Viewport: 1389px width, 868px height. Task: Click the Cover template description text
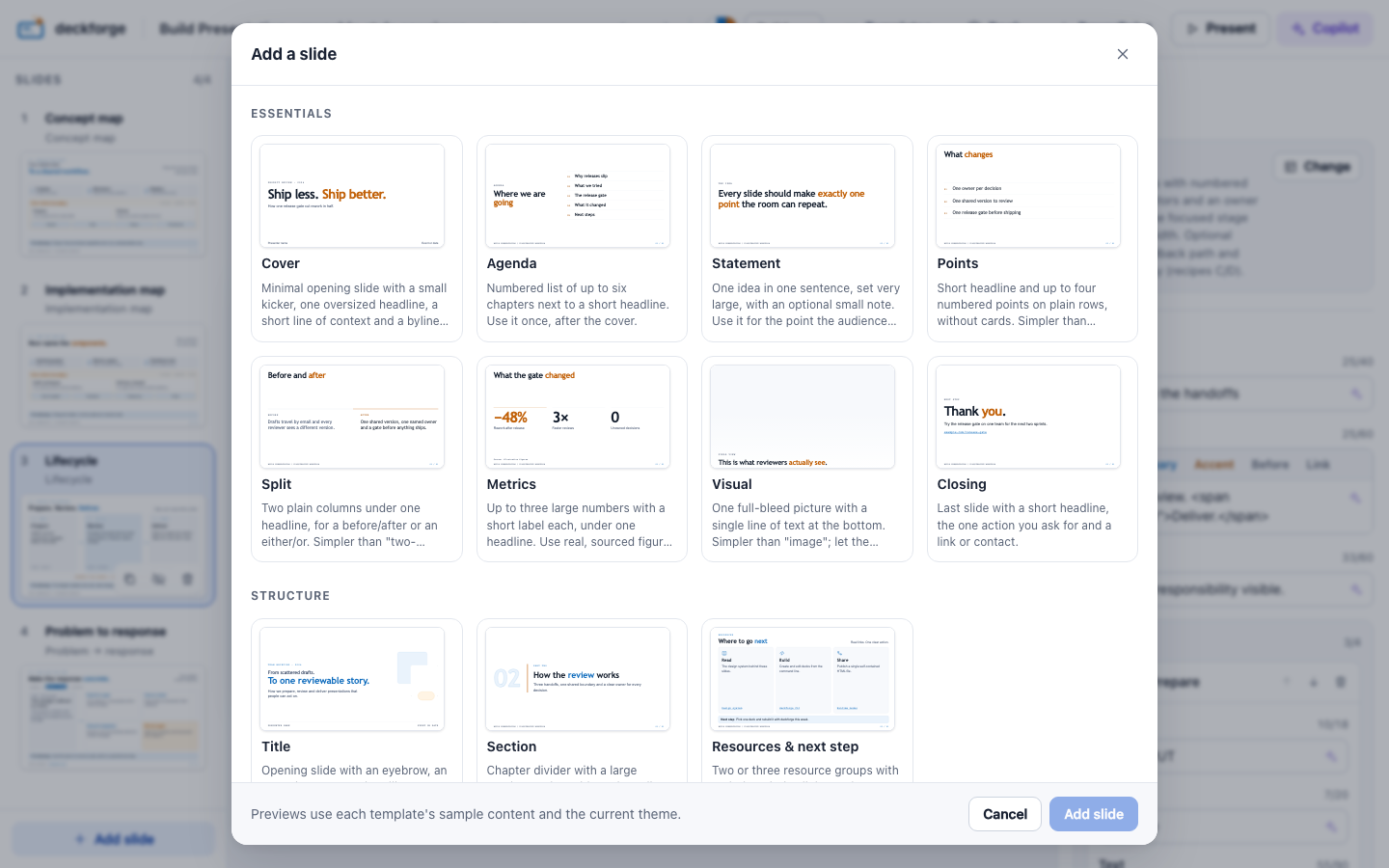[355, 305]
